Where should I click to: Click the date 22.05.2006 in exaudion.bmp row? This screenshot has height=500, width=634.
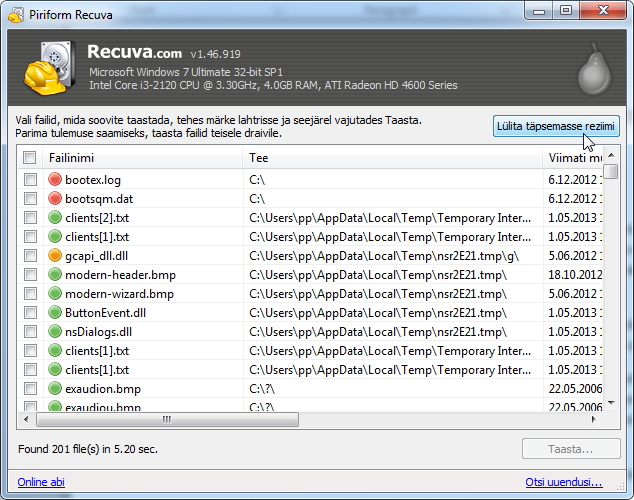[x=575, y=388]
